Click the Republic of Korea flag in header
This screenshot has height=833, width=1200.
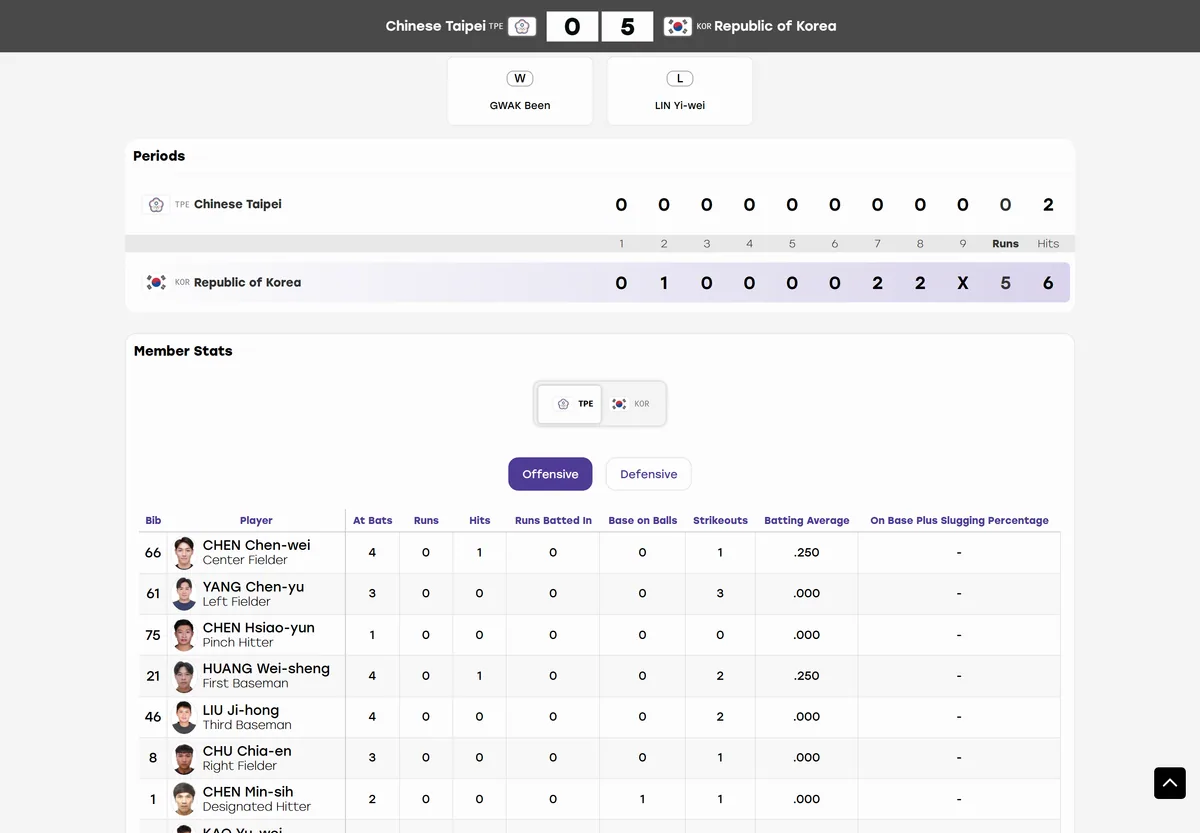click(678, 26)
